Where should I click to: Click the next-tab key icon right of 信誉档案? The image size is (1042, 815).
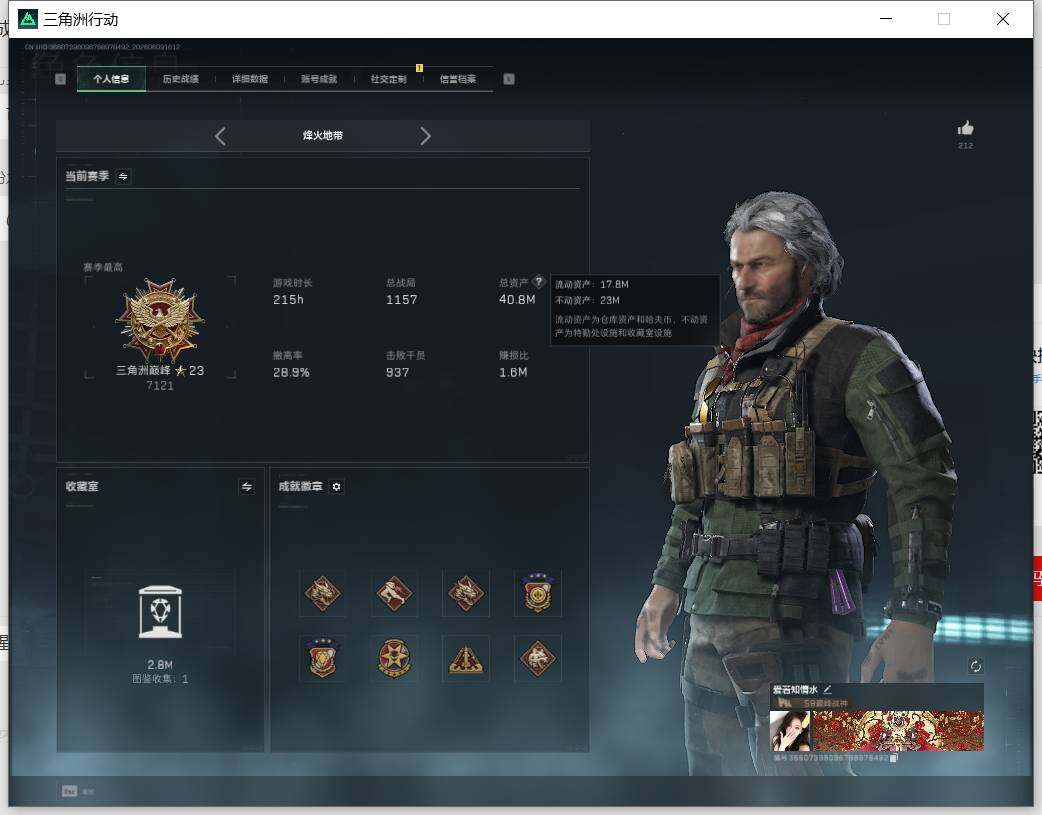tap(509, 79)
